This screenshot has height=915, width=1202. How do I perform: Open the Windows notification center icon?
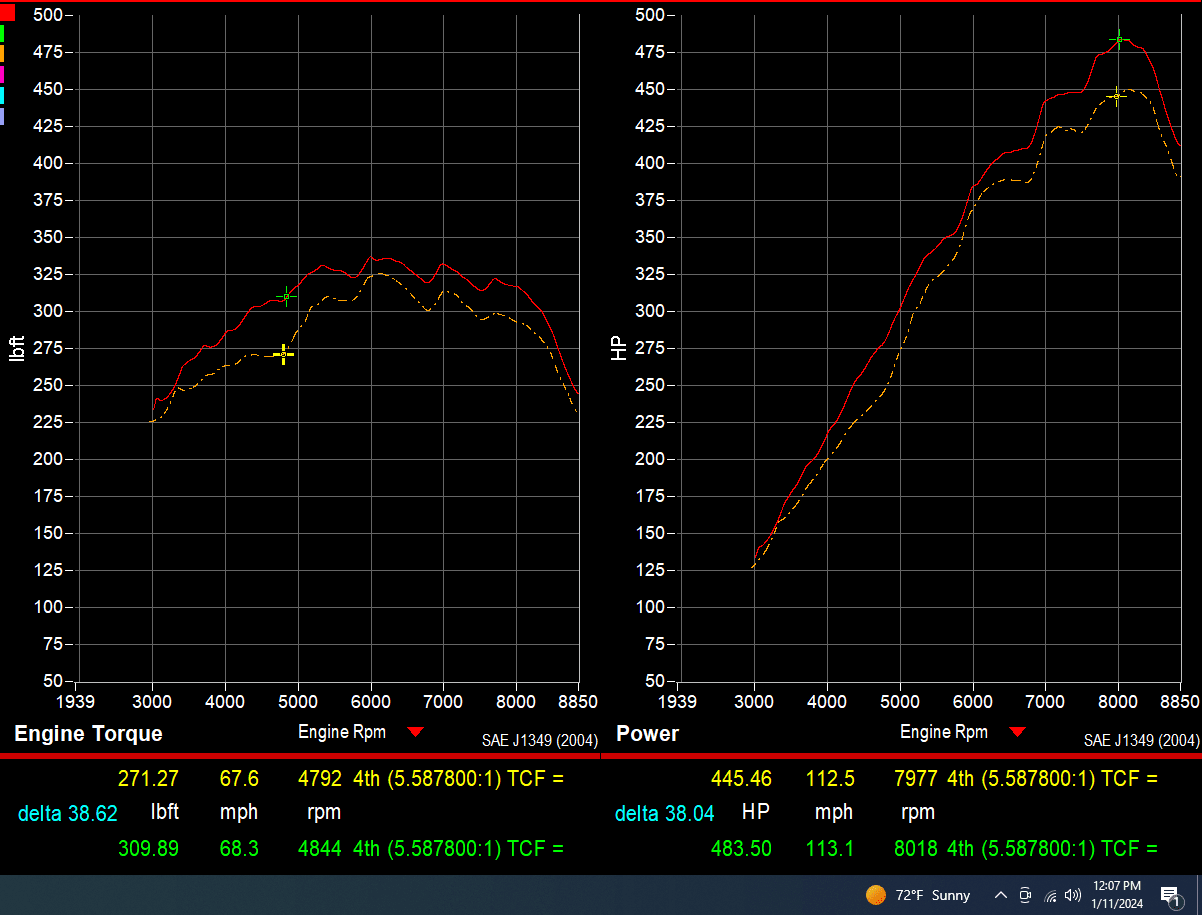click(x=1169, y=895)
